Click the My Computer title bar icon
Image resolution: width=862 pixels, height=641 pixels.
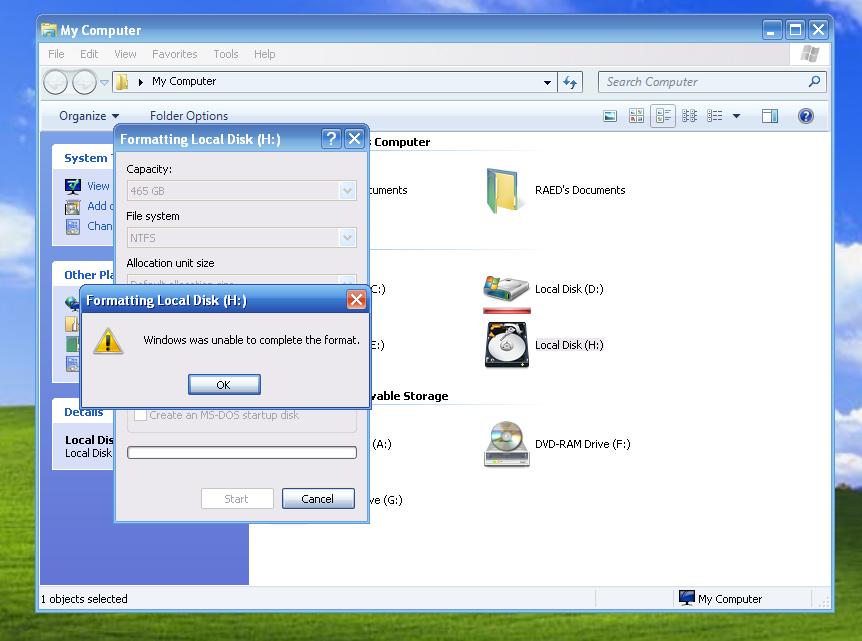coord(49,30)
